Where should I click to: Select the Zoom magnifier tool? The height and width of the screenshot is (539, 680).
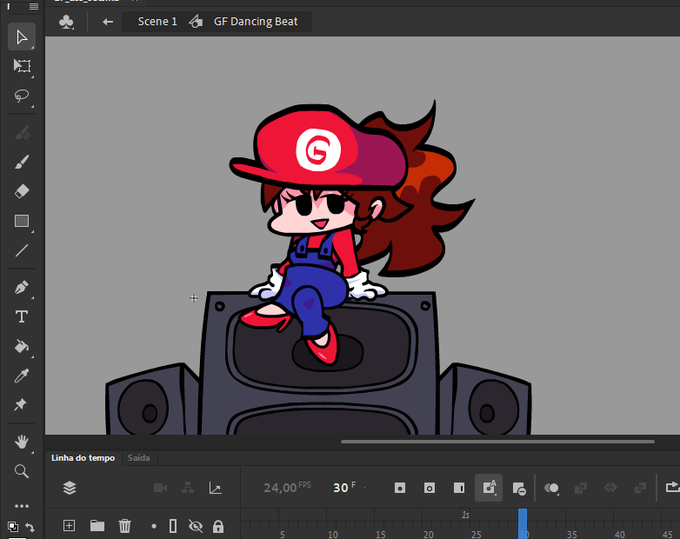(x=21, y=471)
